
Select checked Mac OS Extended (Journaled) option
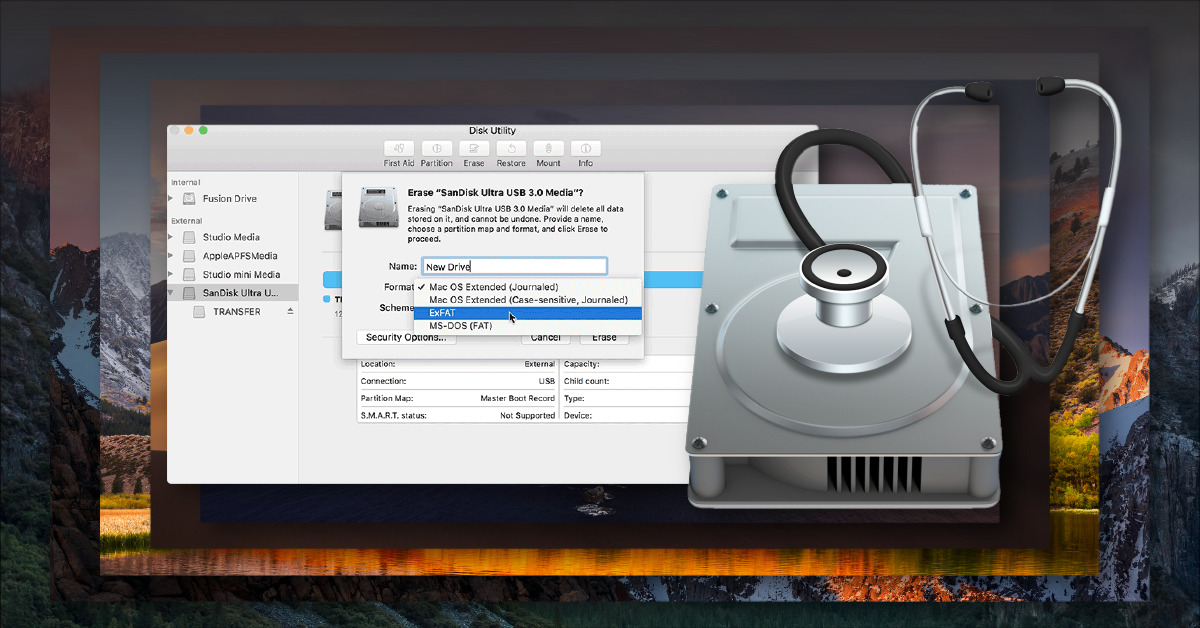(x=490, y=286)
